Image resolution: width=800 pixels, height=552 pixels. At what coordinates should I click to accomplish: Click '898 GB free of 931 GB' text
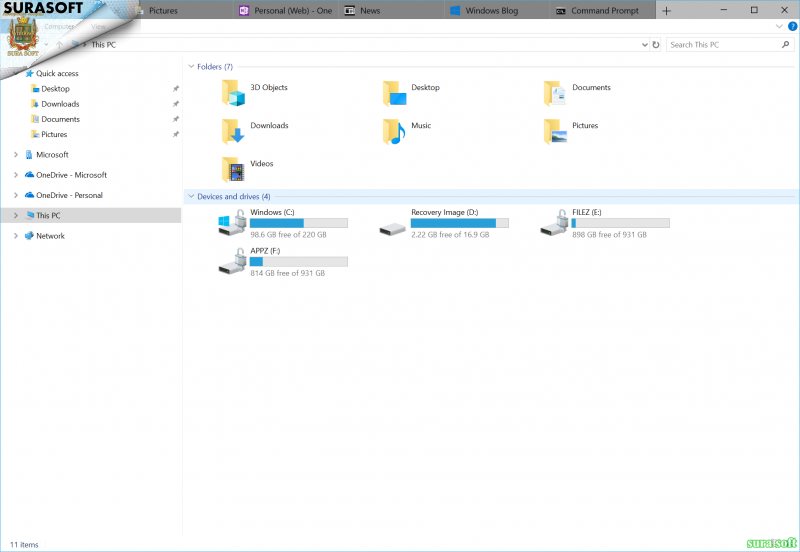[x=609, y=235]
